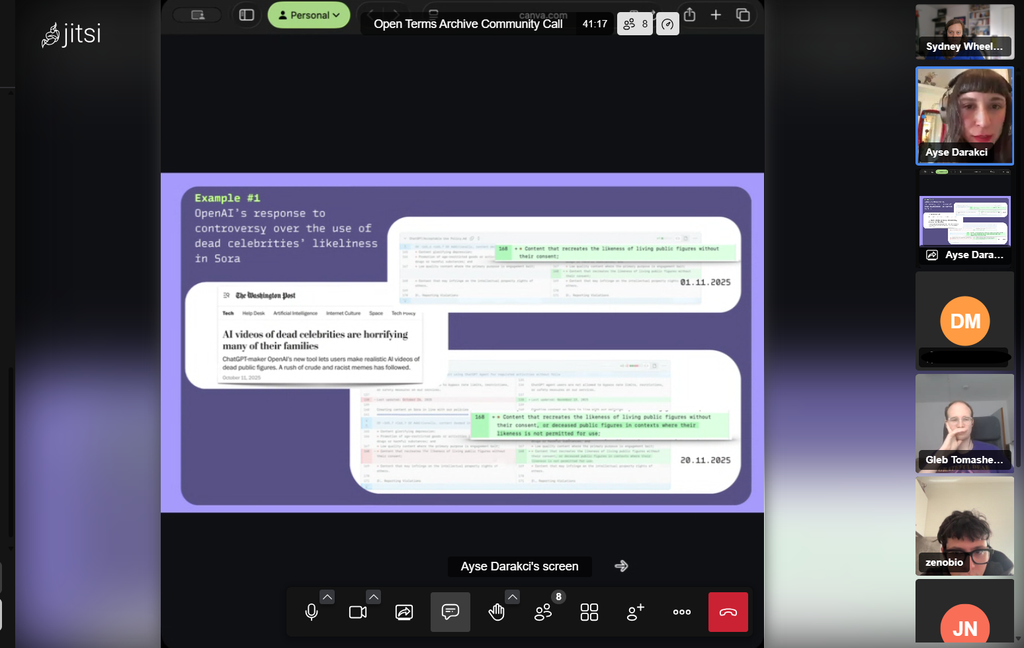This screenshot has width=1024, height=648.
Task: Open the participants pane in toolbar
Action: (543, 612)
